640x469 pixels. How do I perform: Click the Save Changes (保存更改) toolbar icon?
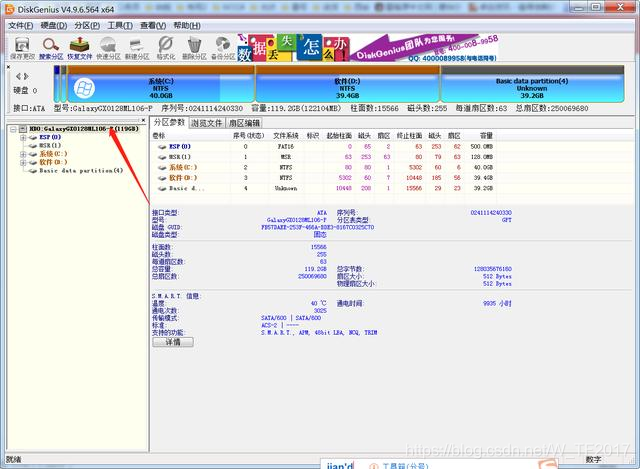point(22,48)
